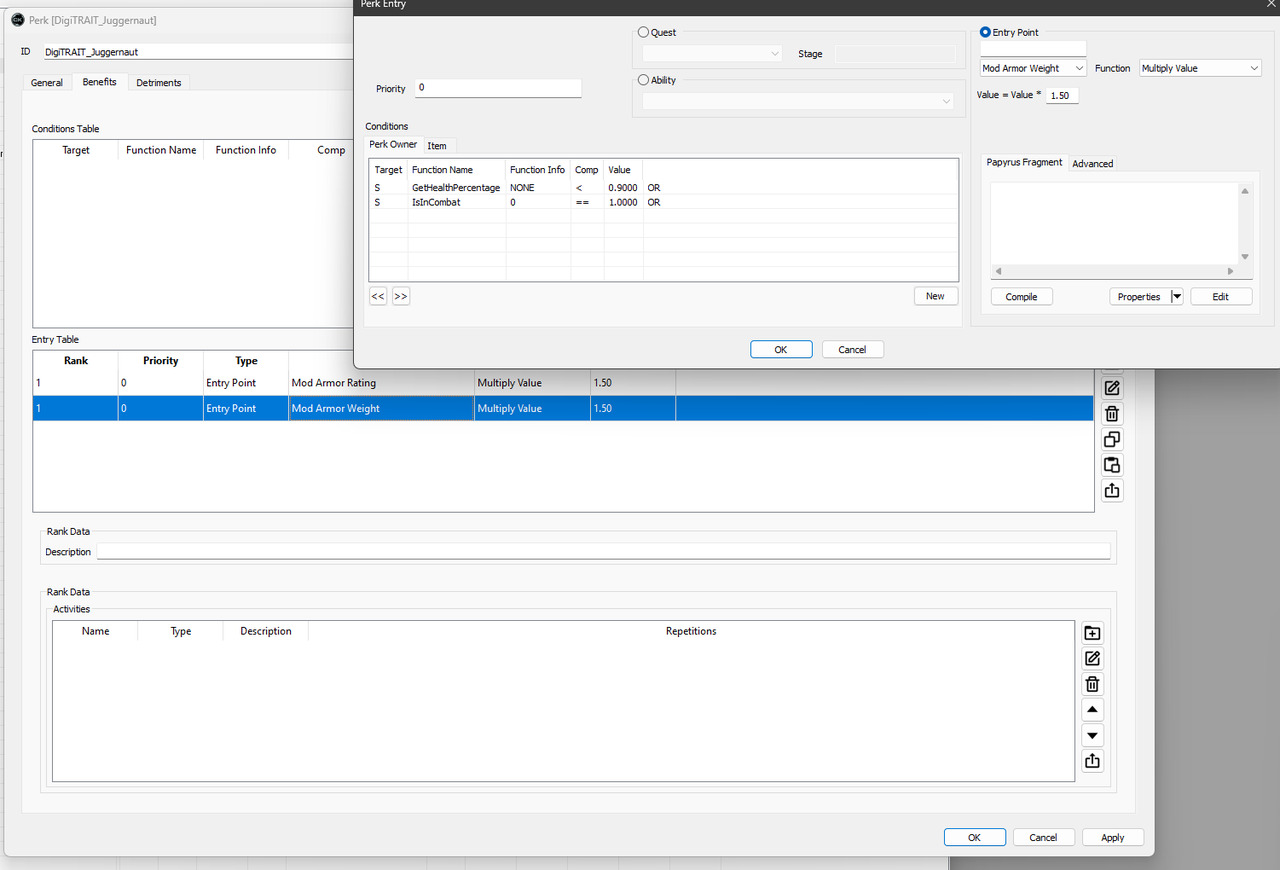Open the Perk Owner conditions tab

point(393,144)
